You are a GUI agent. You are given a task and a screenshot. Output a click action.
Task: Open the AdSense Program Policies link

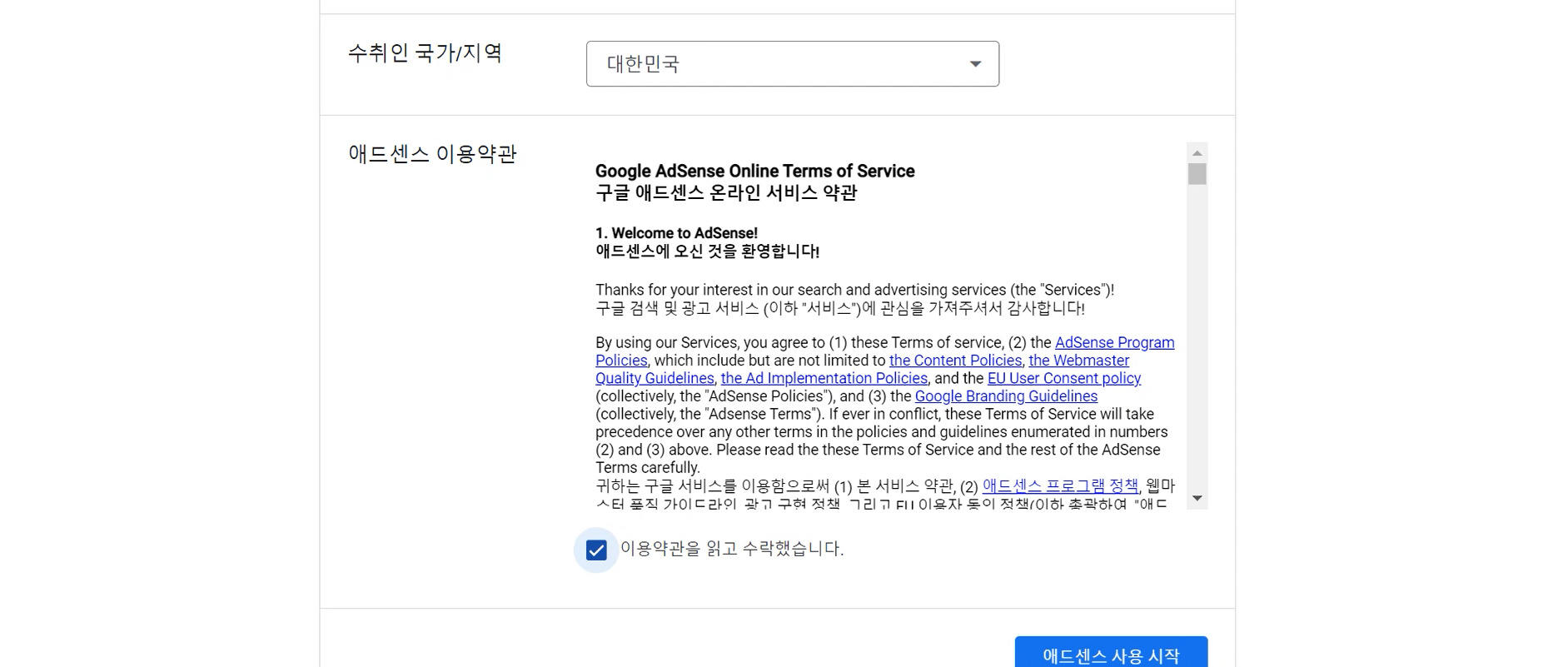pyautogui.click(x=1114, y=342)
